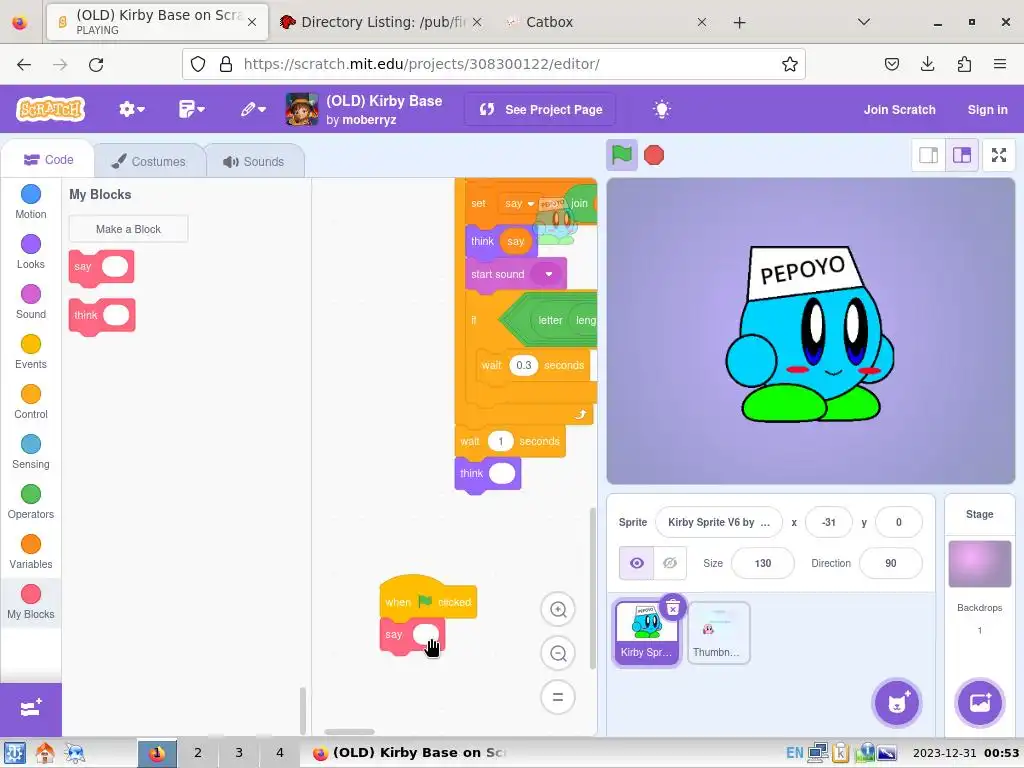Open the start sound dropdown arrow
Viewport: 1024px width, 768px height.
(x=549, y=274)
